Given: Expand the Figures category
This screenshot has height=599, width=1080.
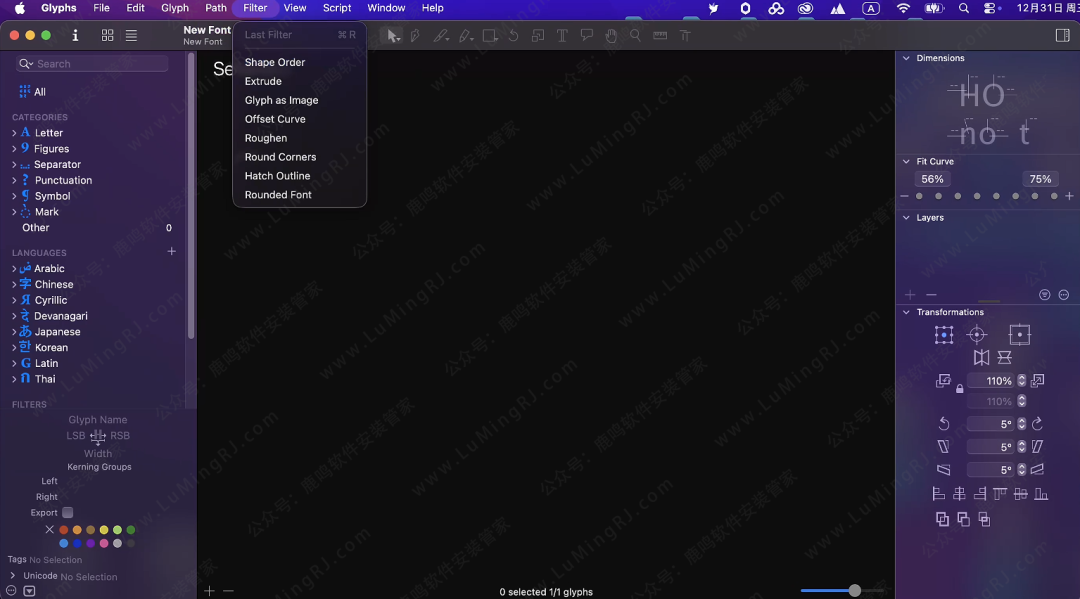Looking at the screenshot, I should 14,149.
